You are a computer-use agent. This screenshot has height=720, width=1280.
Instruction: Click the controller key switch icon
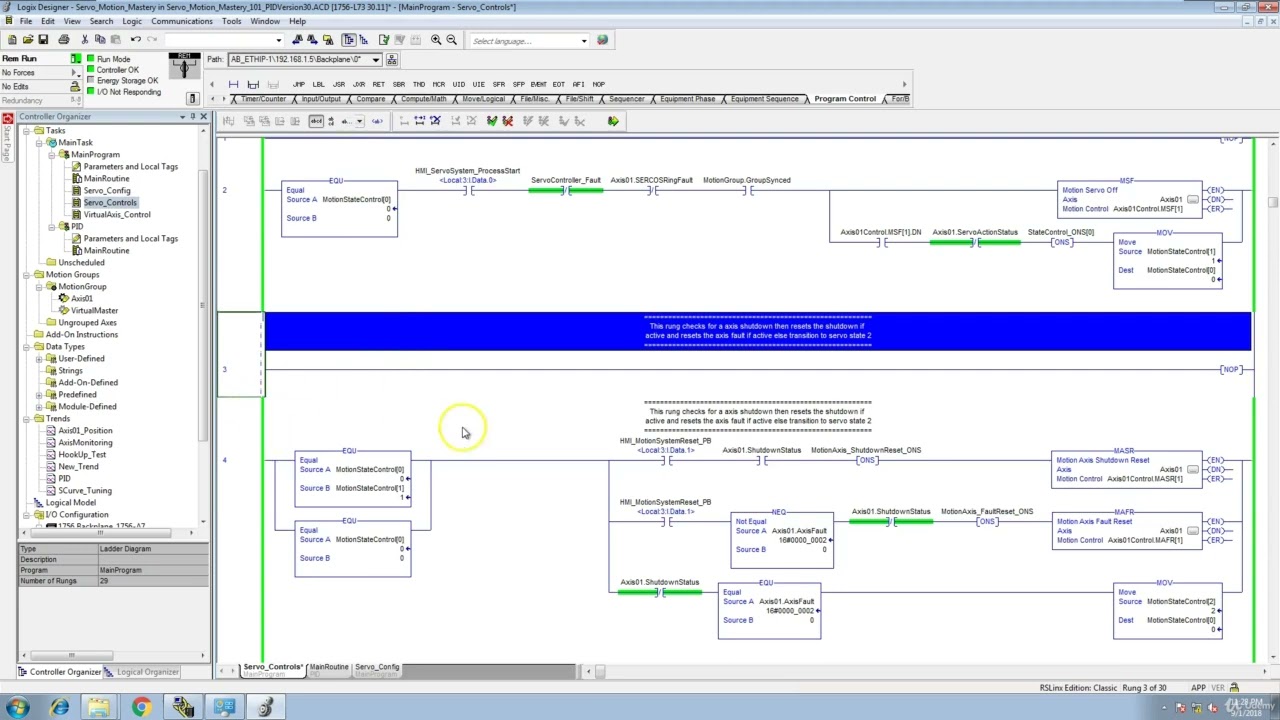[184, 66]
